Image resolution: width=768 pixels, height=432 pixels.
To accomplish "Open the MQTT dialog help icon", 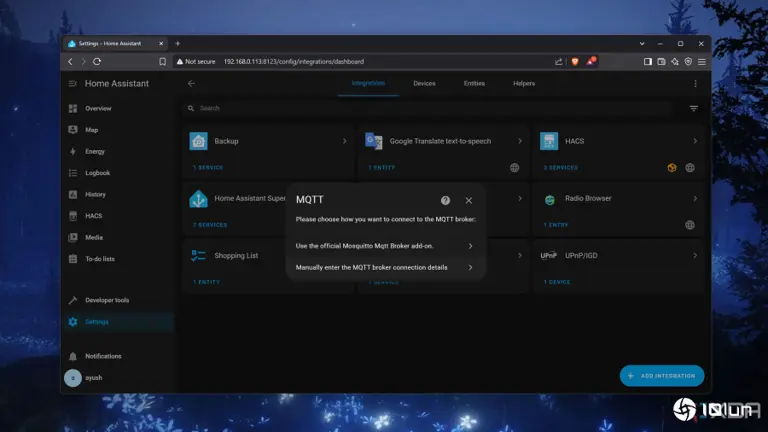I will pyautogui.click(x=445, y=200).
